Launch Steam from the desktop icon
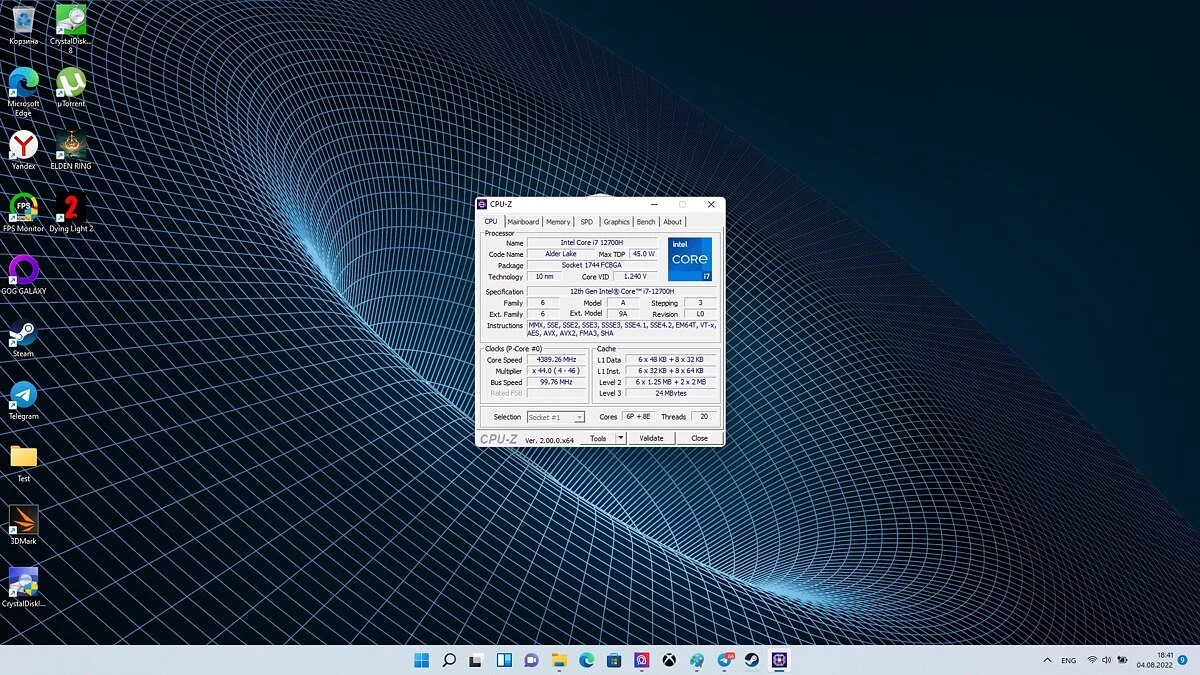The image size is (1200, 675). [x=23, y=333]
